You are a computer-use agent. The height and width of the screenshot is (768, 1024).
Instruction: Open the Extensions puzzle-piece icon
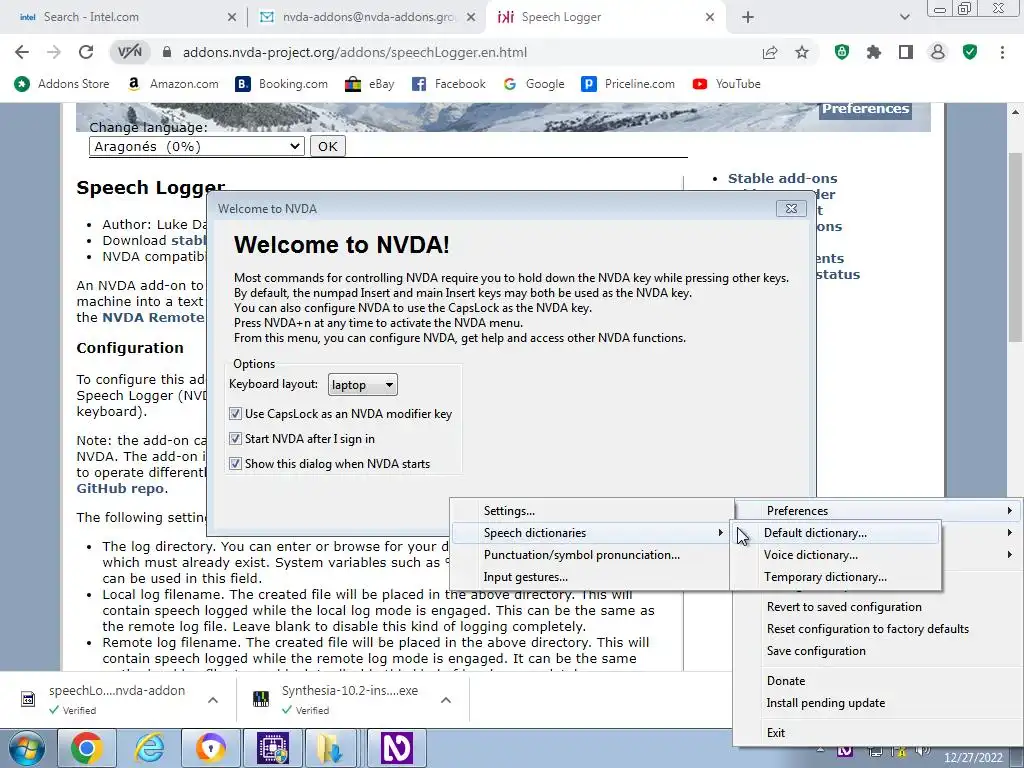click(874, 52)
